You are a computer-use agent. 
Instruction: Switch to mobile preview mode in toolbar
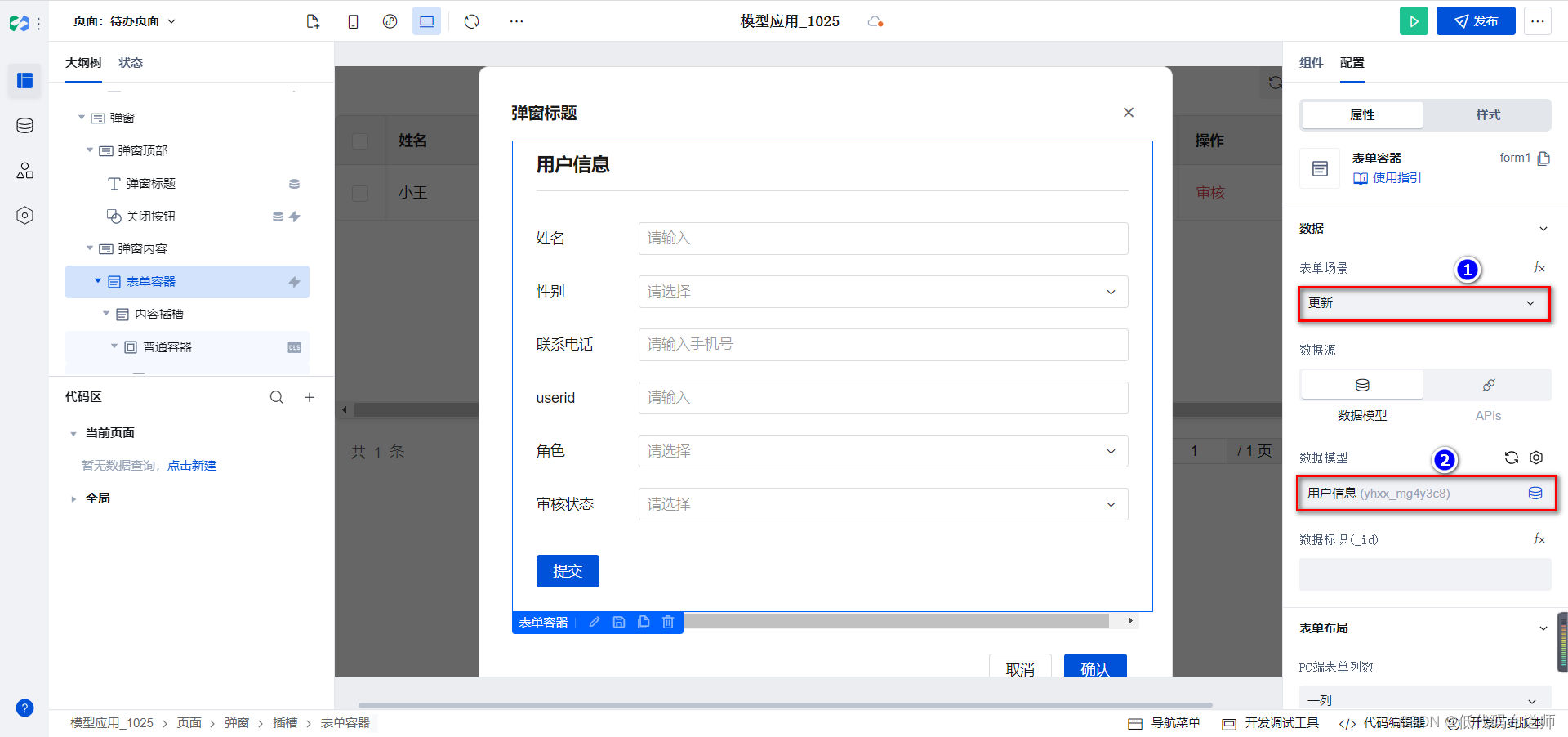(353, 21)
